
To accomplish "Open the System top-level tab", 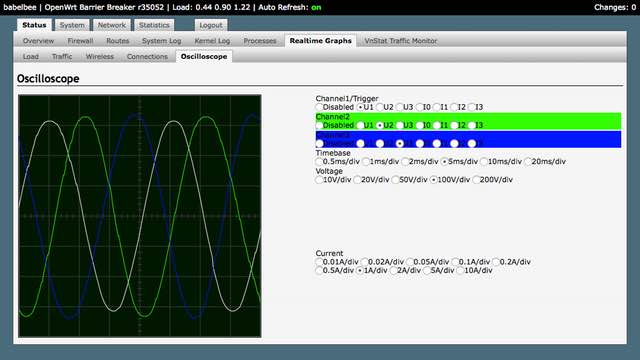I will coord(72,25).
